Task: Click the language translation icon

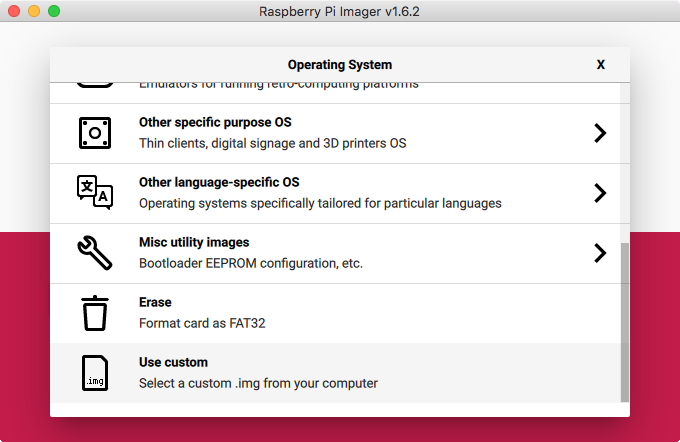Action: click(95, 193)
